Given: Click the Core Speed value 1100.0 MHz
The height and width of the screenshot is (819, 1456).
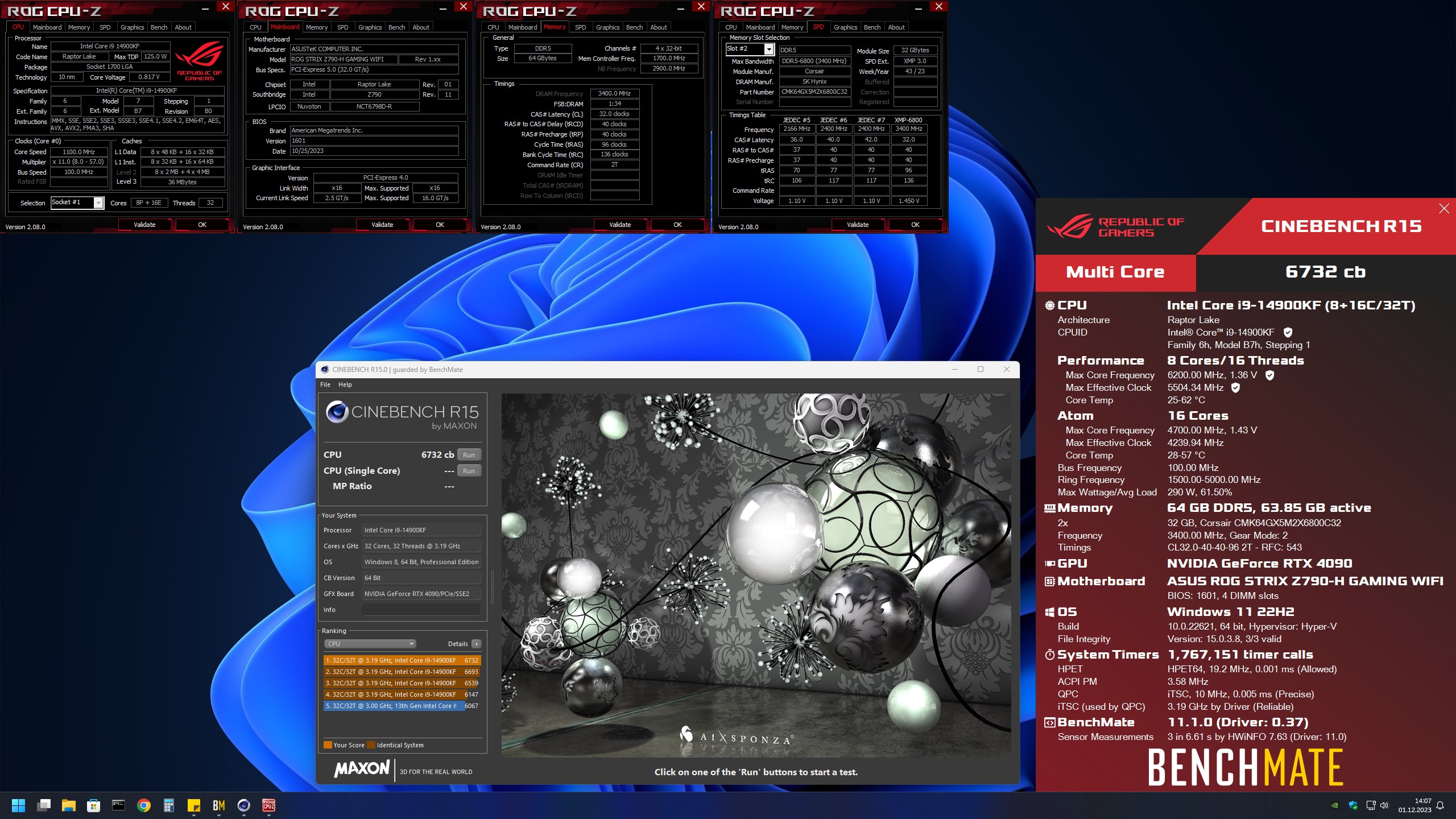Looking at the screenshot, I should coord(79,152).
